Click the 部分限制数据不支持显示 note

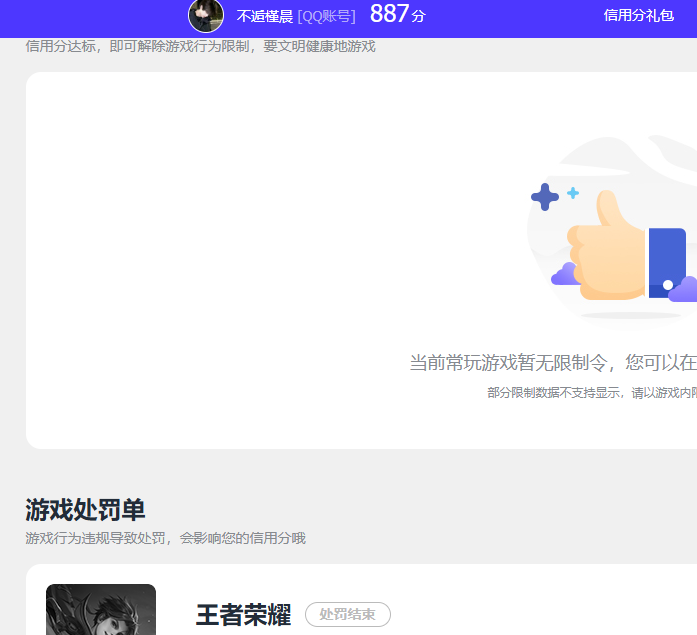coord(592,393)
